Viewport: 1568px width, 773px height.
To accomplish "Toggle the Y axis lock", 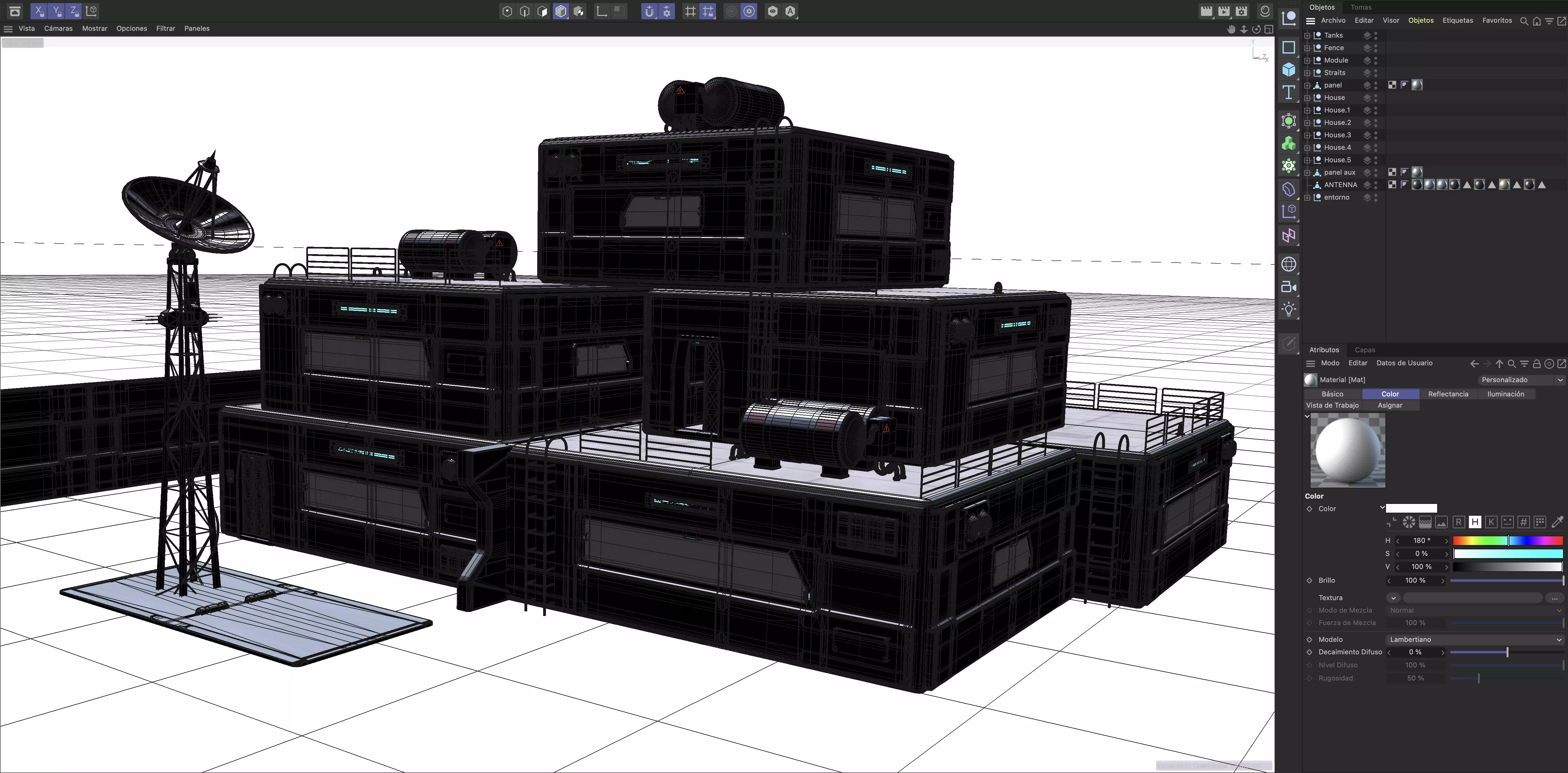I will point(57,11).
